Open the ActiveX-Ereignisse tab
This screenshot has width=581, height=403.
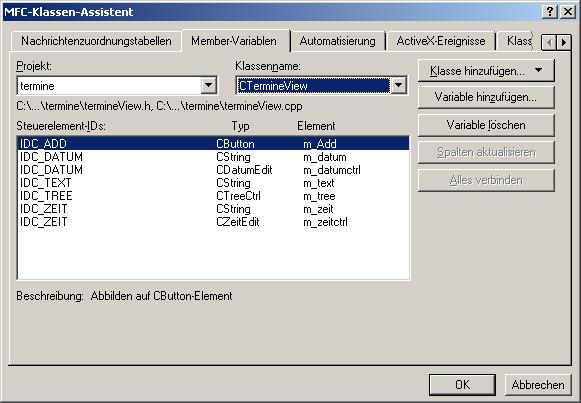pos(441,41)
